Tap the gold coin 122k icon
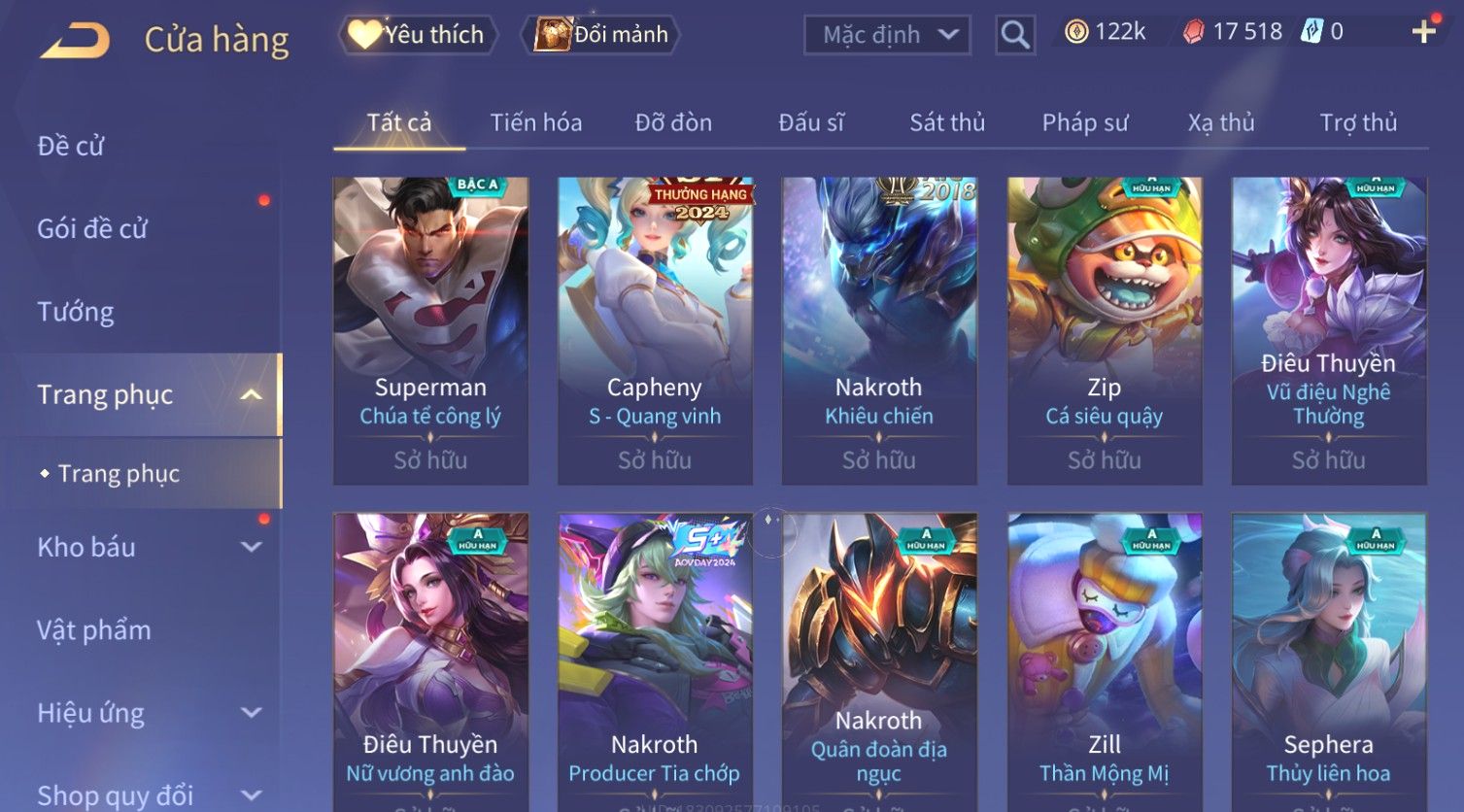The image size is (1464, 812). coord(1076,32)
